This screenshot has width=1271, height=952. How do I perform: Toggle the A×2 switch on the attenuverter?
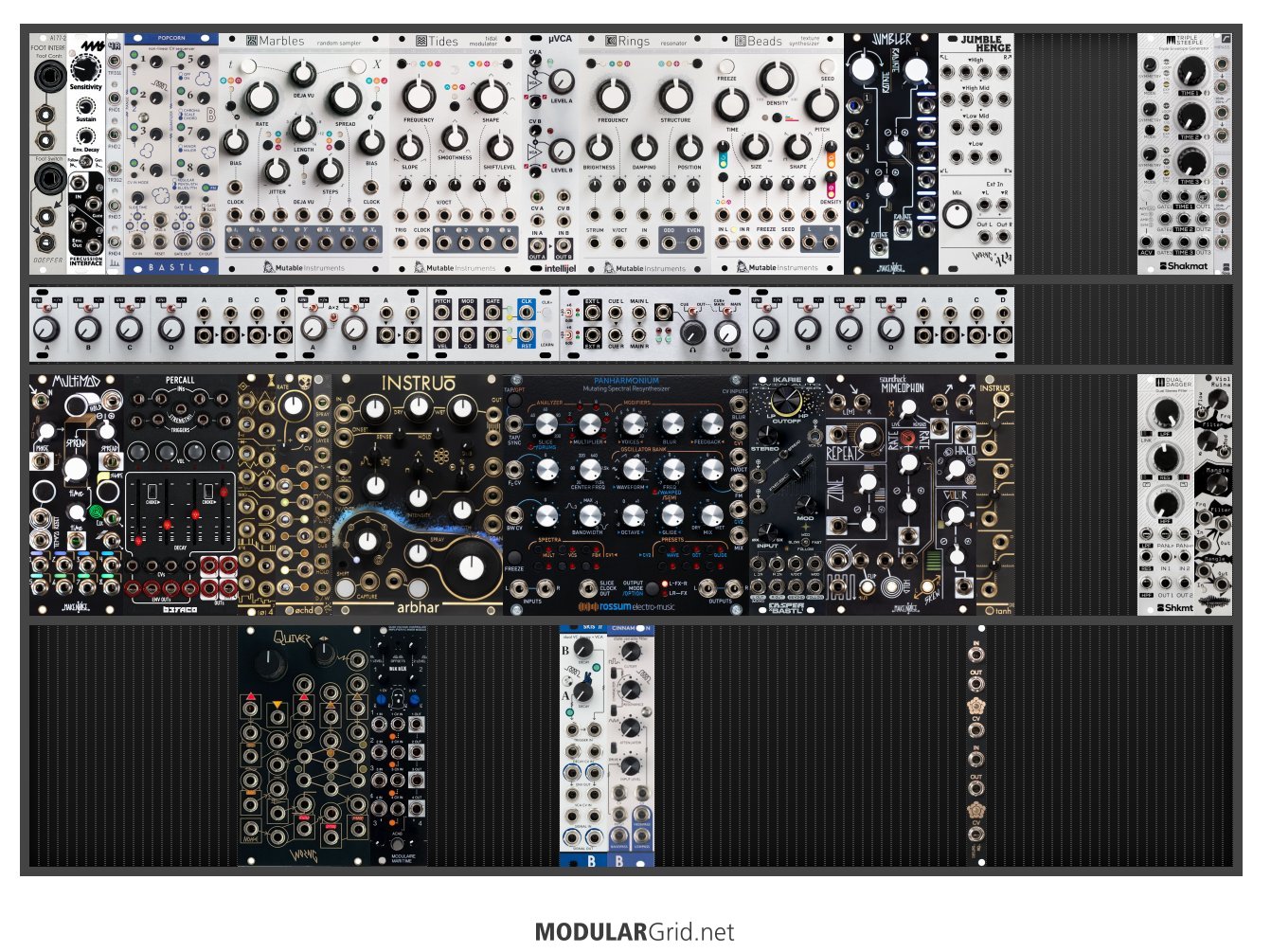[x=333, y=319]
